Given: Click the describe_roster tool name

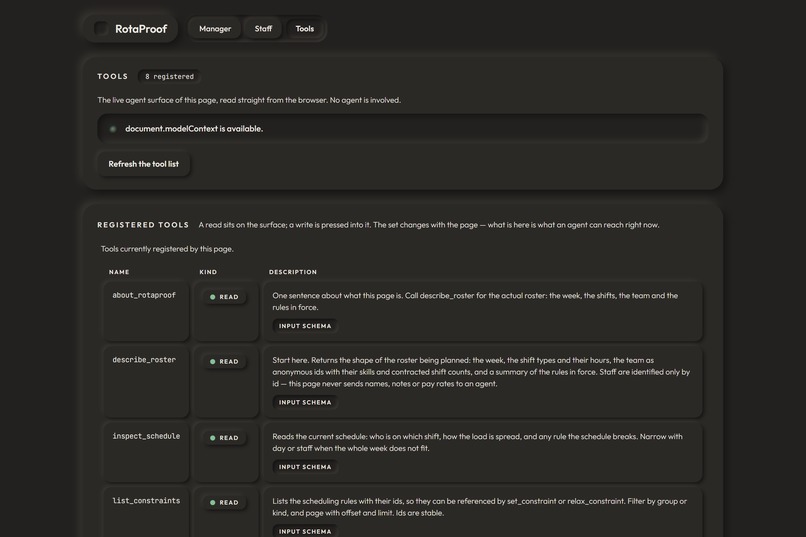Looking at the screenshot, I should [x=144, y=360].
